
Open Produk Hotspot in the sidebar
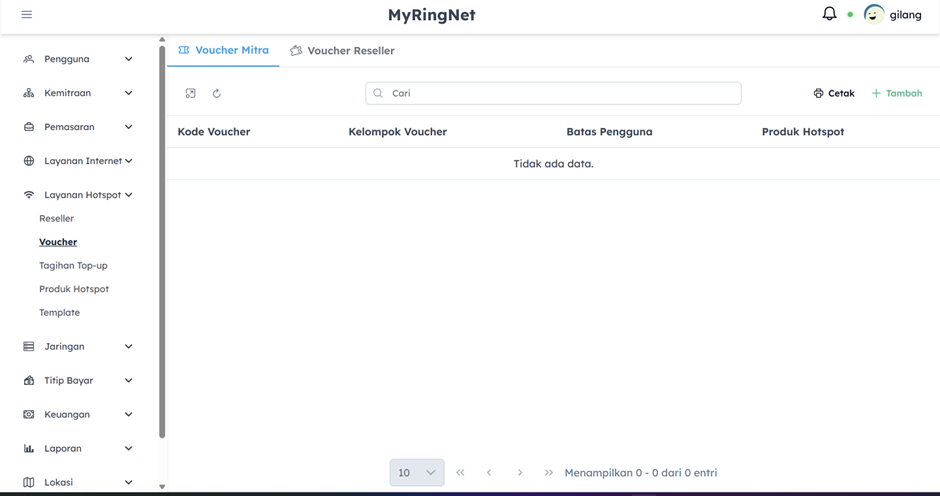(74, 289)
